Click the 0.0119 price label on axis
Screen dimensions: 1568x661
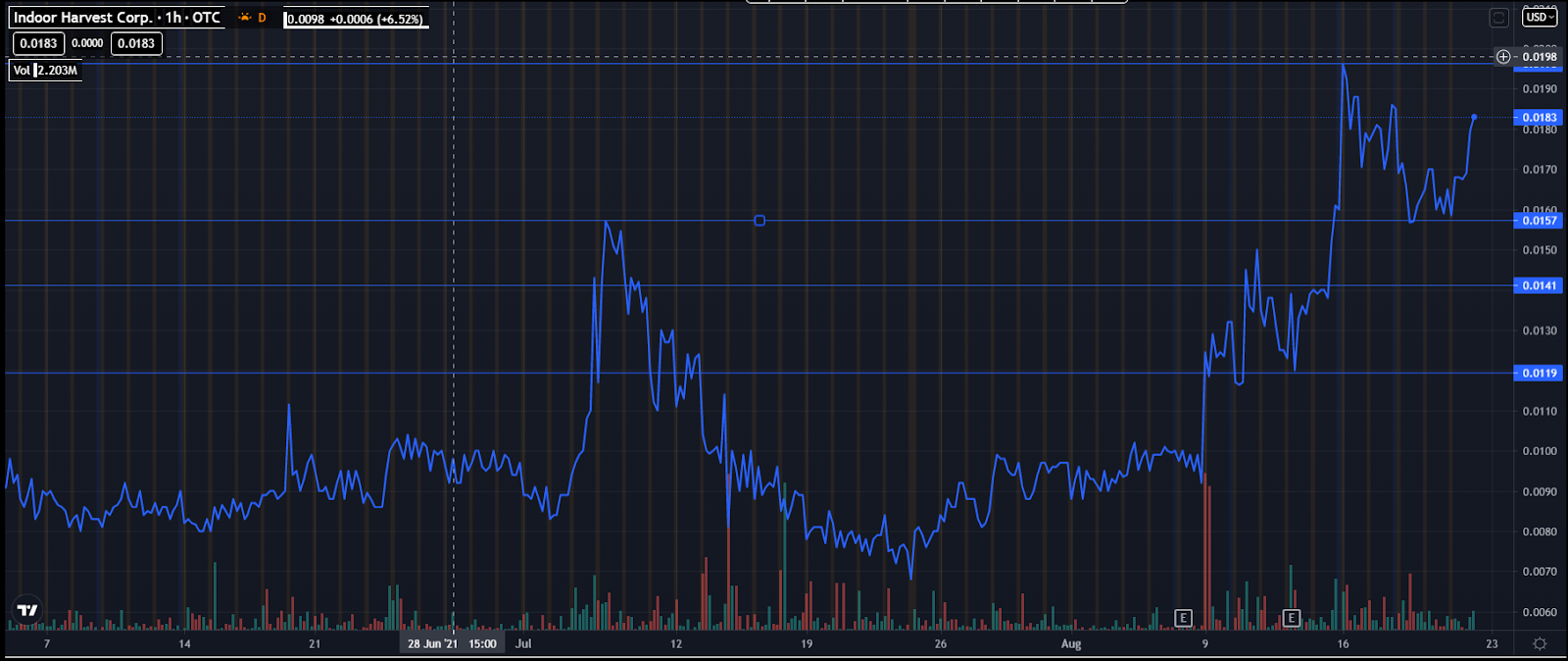click(1539, 373)
